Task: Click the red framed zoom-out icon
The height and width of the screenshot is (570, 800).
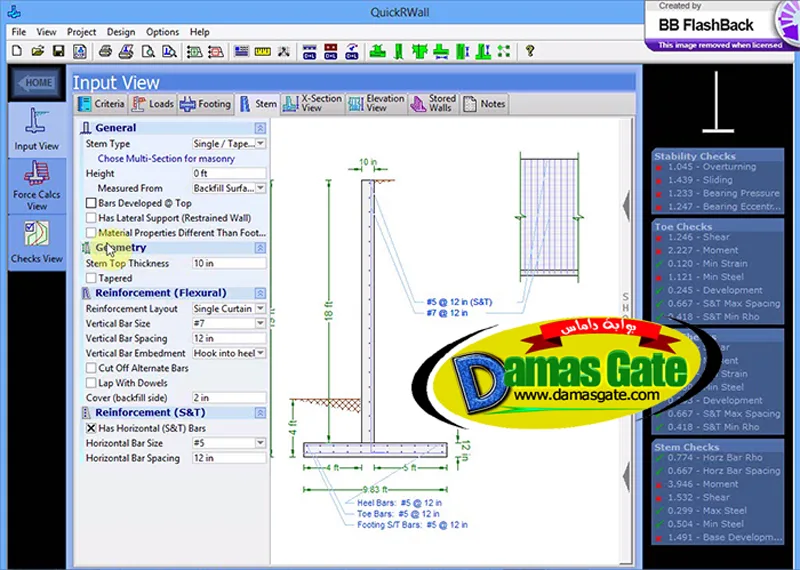Action: [x=216, y=51]
